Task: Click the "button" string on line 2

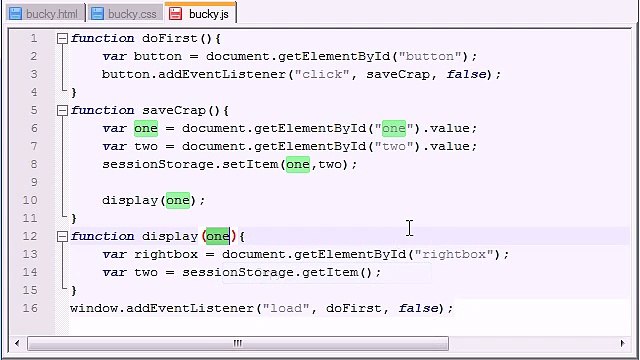Action: (430, 56)
